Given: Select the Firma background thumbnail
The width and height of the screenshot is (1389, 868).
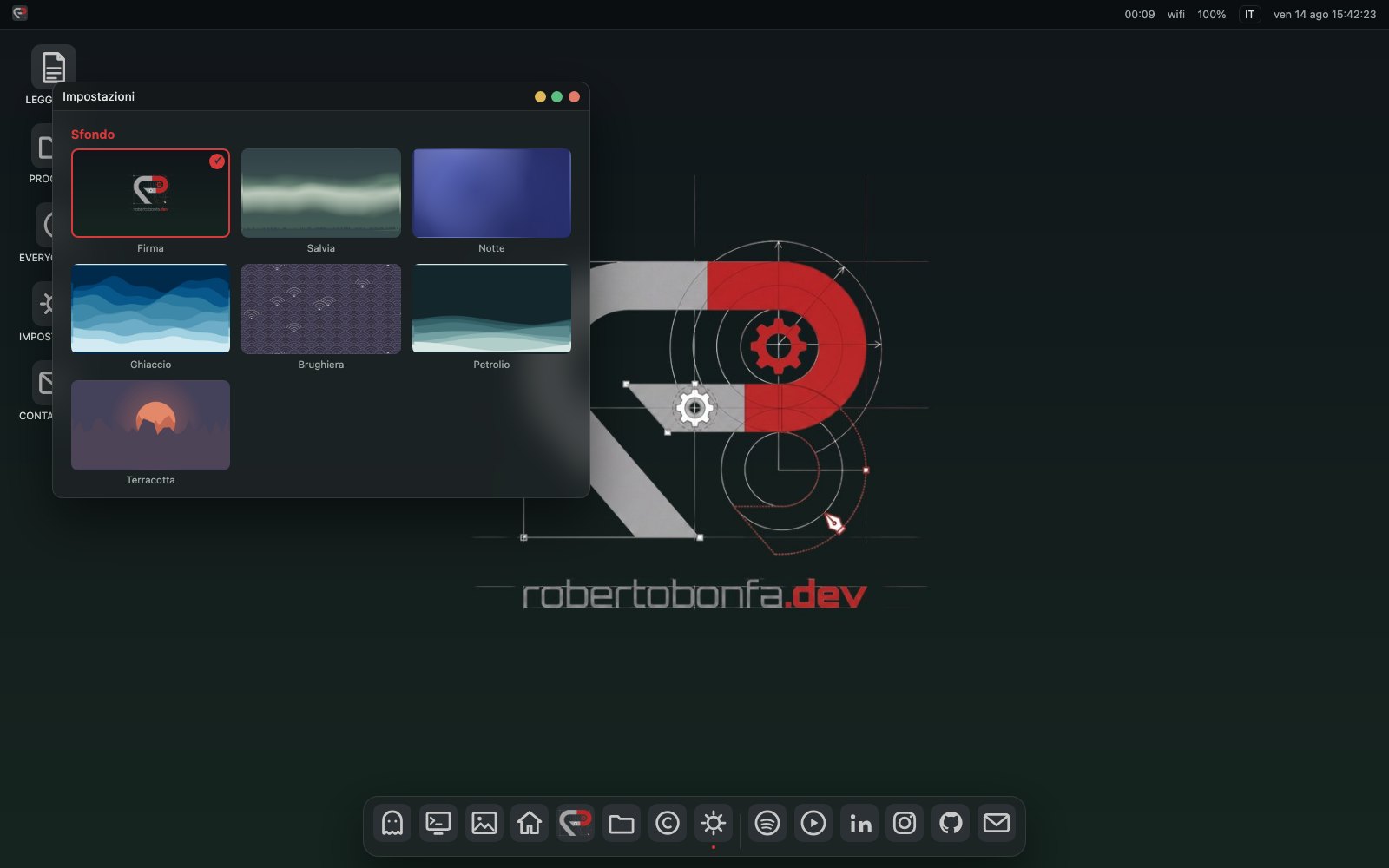Looking at the screenshot, I should point(150,193).
